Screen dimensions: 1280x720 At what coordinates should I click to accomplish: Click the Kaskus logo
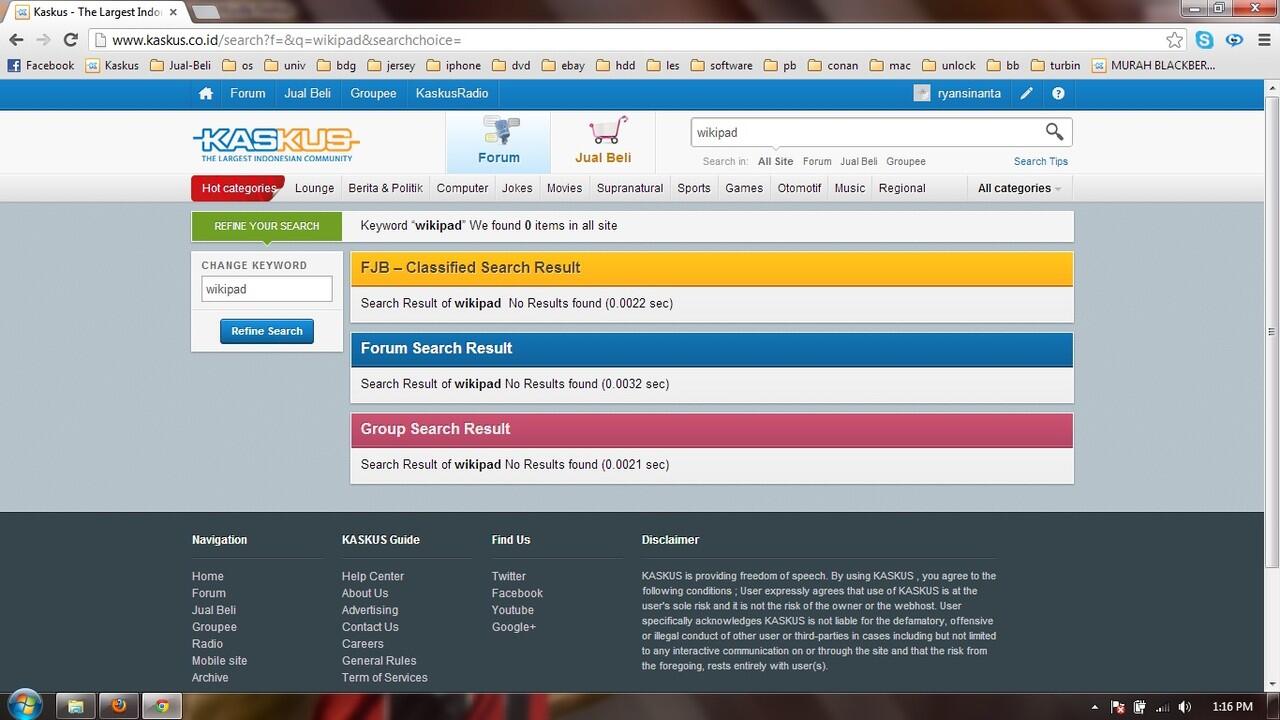[x=275, y=144]
